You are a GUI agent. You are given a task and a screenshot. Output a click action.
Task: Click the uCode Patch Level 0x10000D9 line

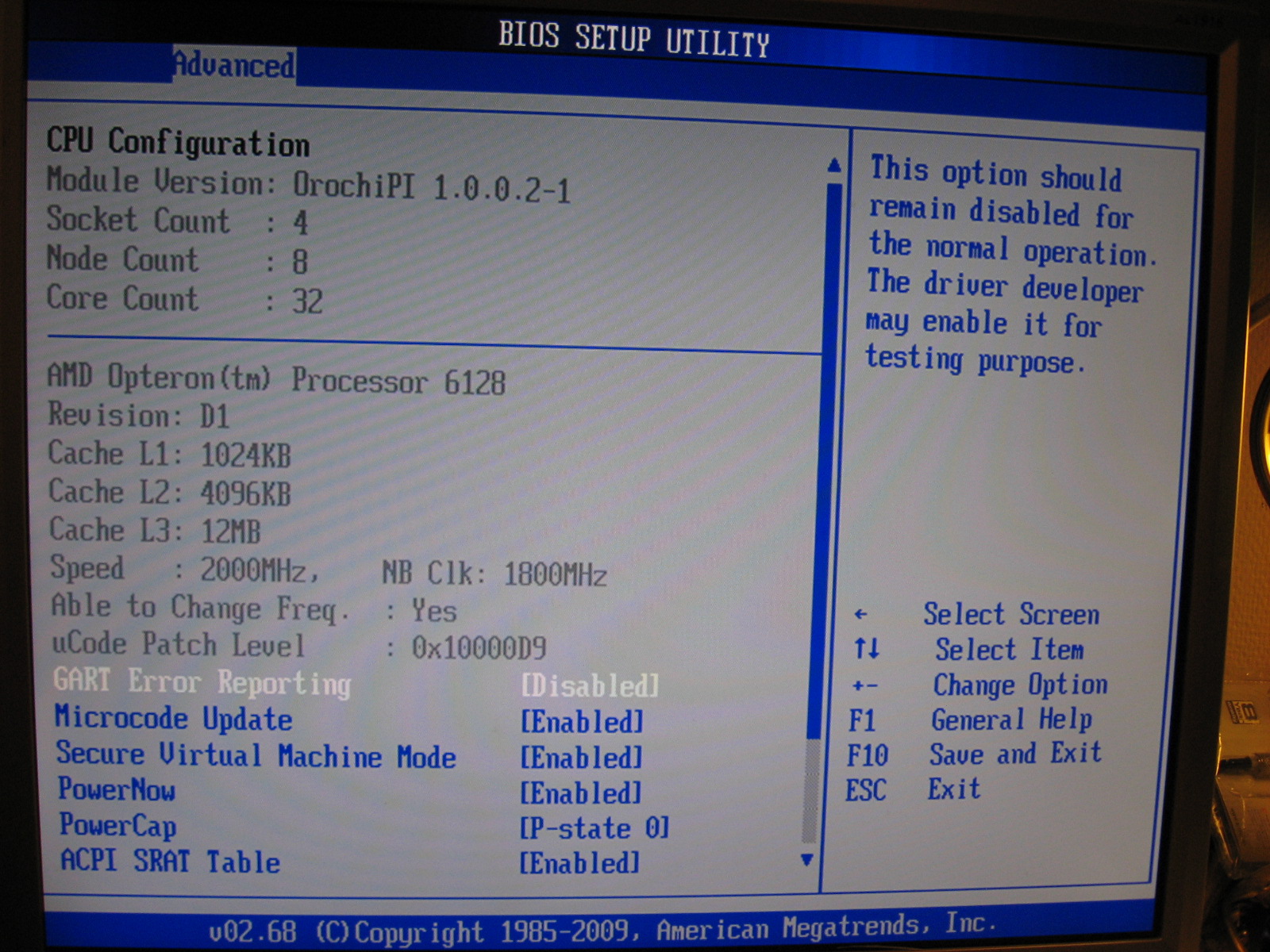tap(299, 646)
